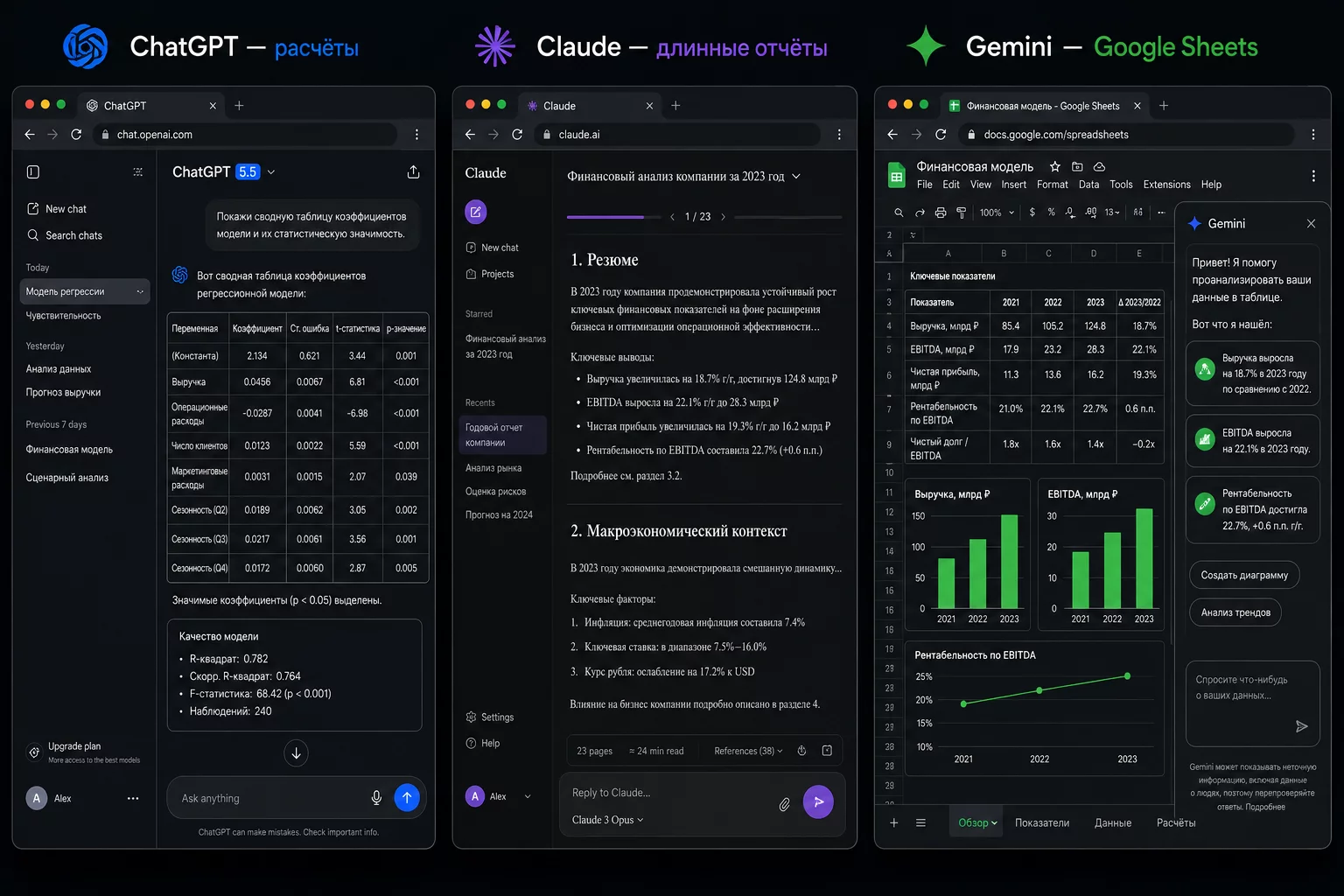The width and height of the screenshot is (1344, 896).
Task: Open Projects in Claude sidebar
Action: [x=490, y=274]
